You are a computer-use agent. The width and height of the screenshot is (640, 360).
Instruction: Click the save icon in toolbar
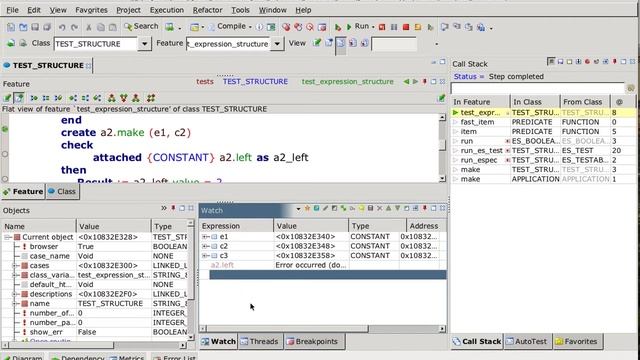(35, 27)
